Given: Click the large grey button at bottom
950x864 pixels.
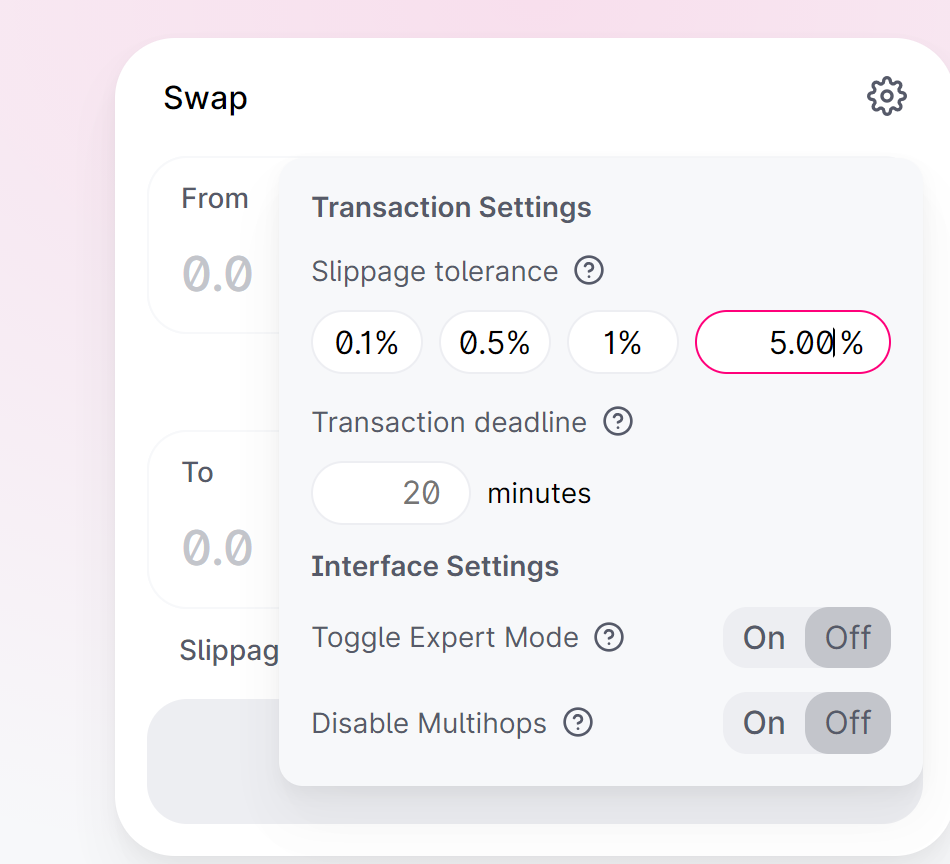Looking at the screenshot, I should (x=535, y=761).
